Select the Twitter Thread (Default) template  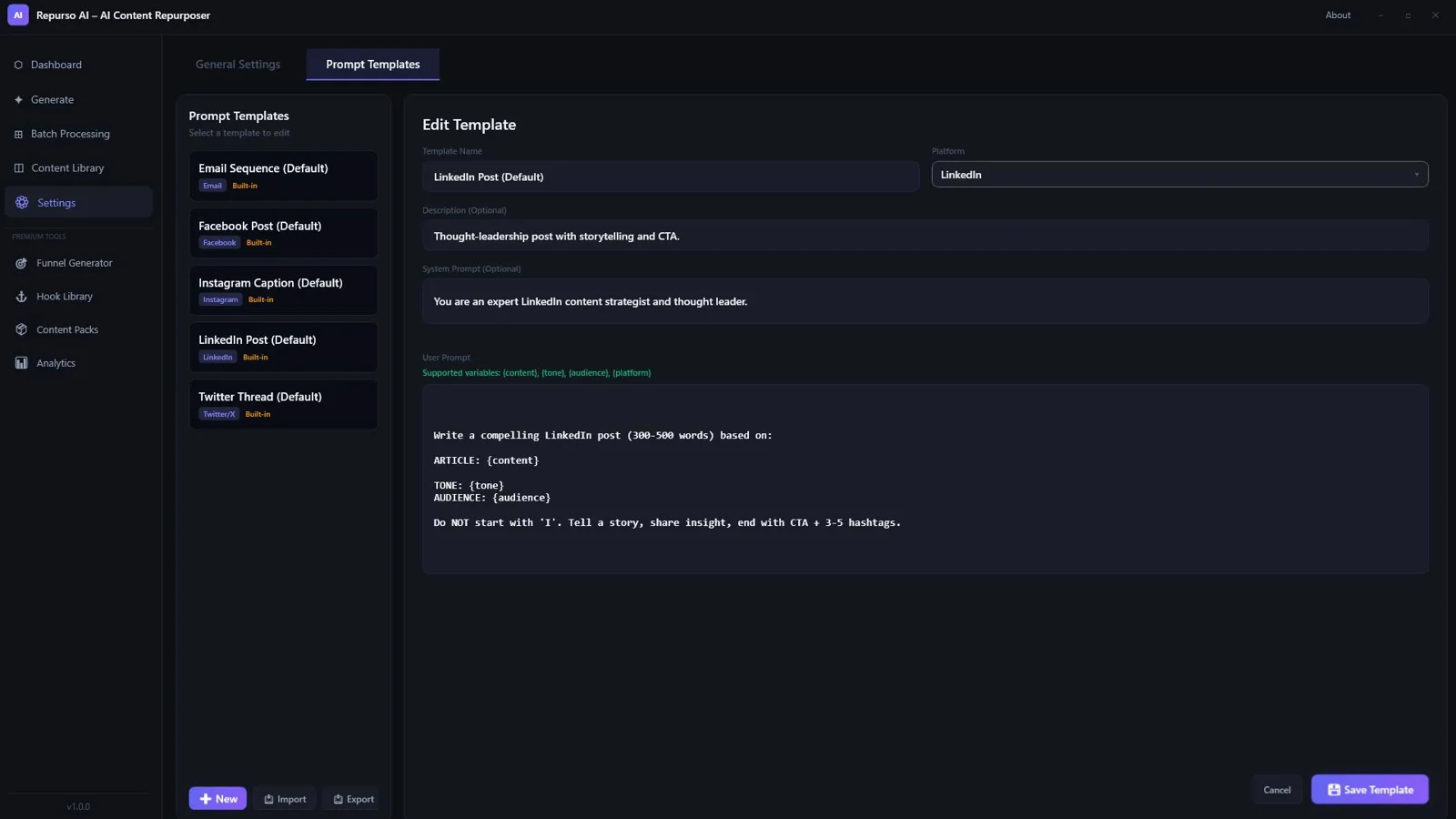pyautogui.click(x=283, y=404)
